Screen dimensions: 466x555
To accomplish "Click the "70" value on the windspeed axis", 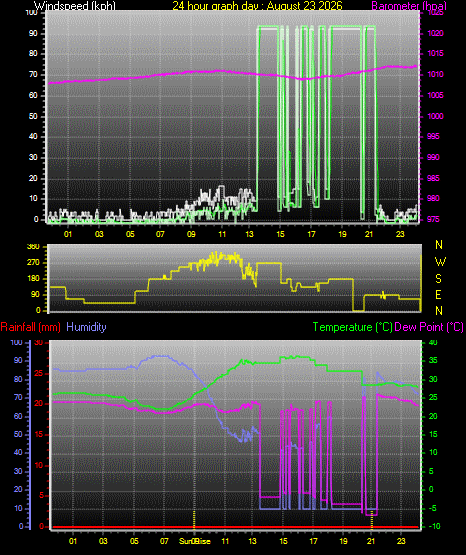I will (x=33, y=75).
